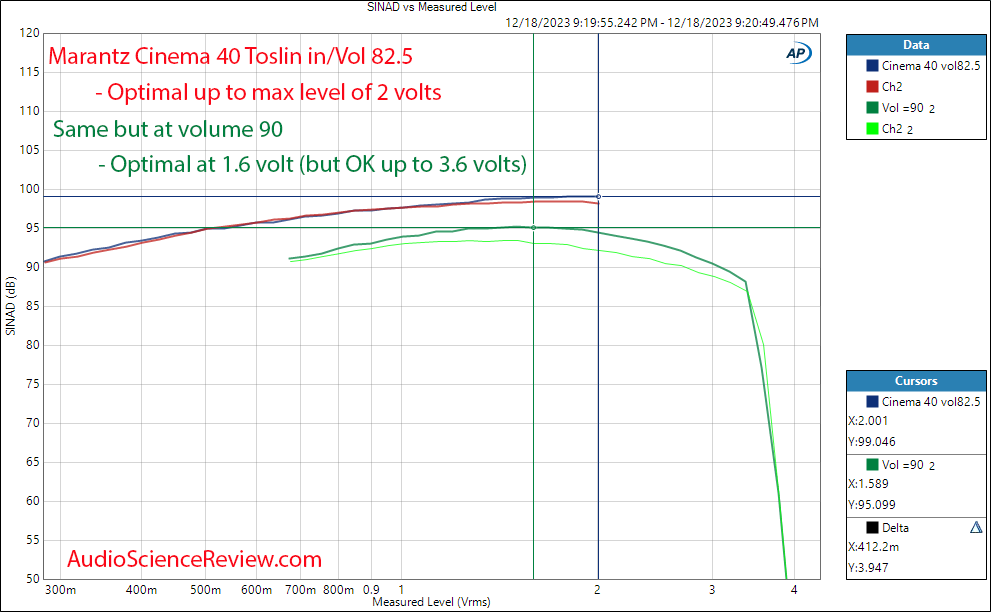The image size is (991, 612).
Task: Click 'Cinema 40 vol82.5' label in Data legend
Action: click(x=931, y=66)
